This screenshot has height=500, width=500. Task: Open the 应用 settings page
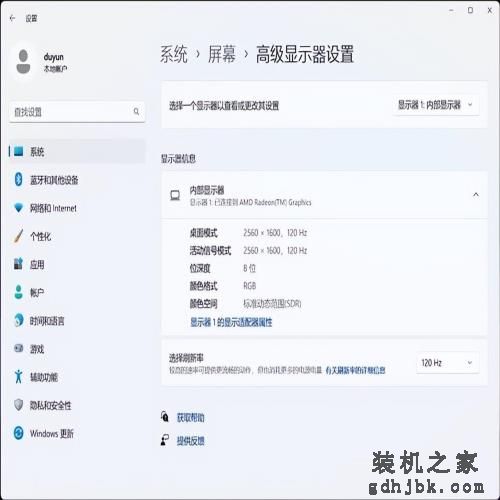point(77,264)
